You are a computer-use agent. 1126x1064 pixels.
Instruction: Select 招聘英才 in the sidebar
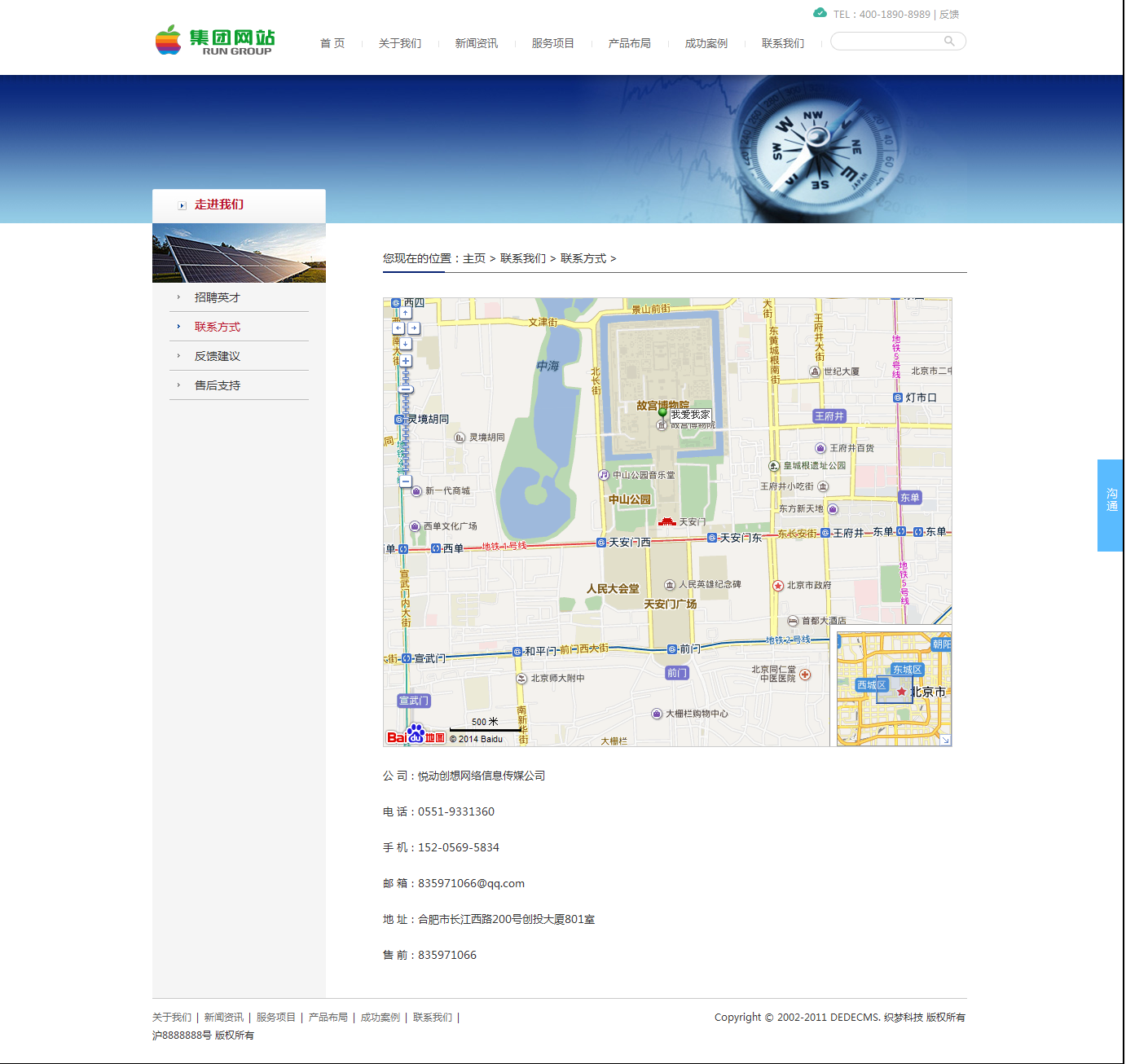[x=218, y=298]
